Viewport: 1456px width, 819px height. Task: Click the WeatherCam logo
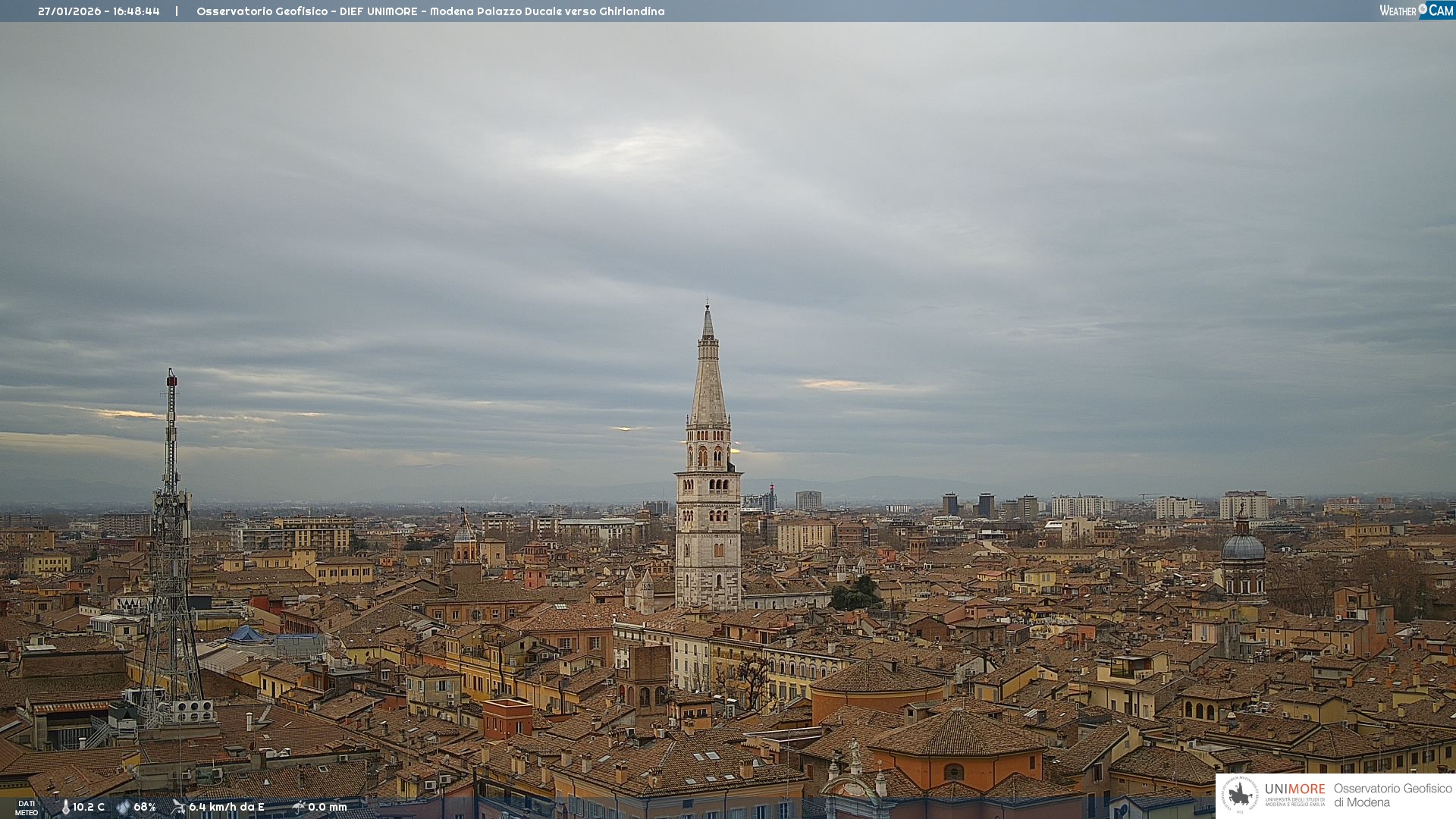coord(1416,11)
